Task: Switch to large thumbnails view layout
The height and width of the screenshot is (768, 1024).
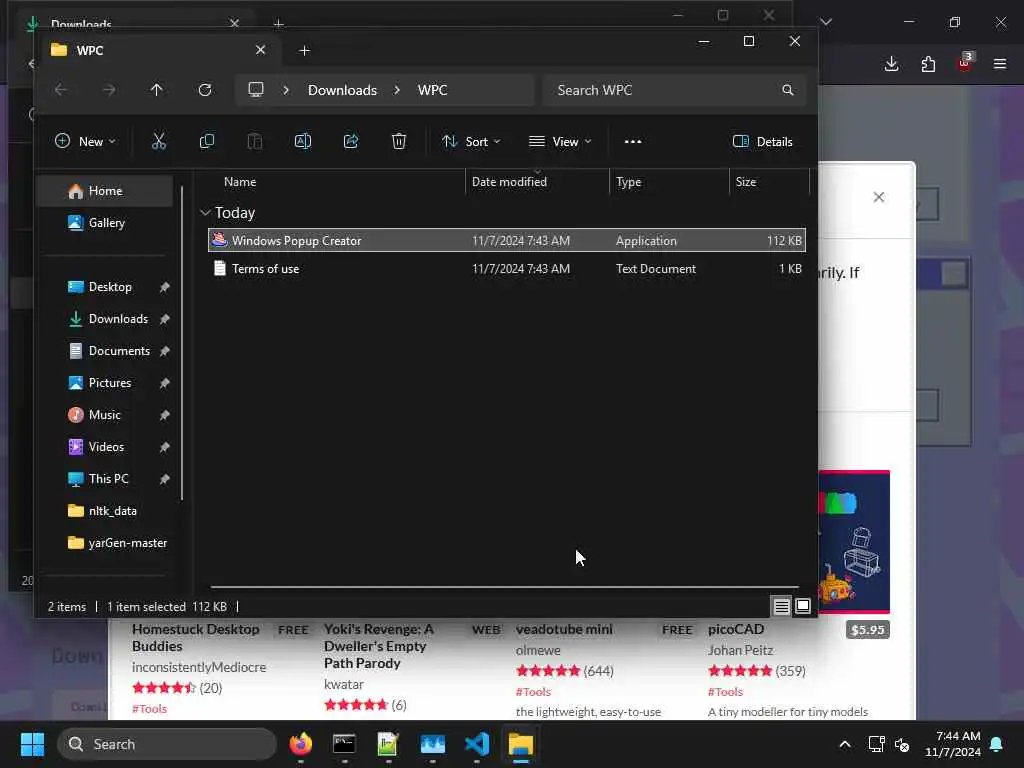Action: tap(803, 606)
